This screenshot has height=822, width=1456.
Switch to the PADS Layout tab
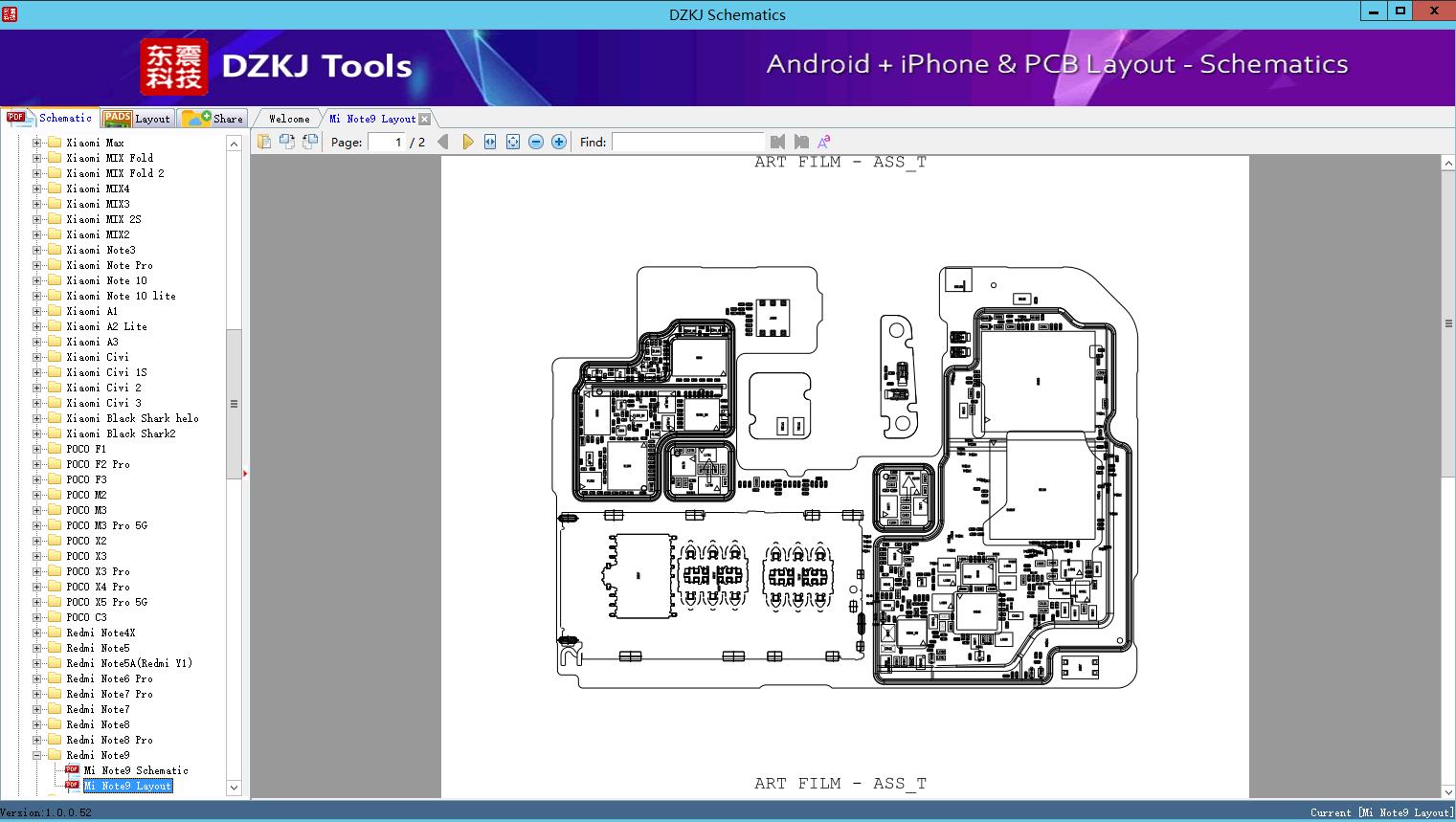(137, 118)
